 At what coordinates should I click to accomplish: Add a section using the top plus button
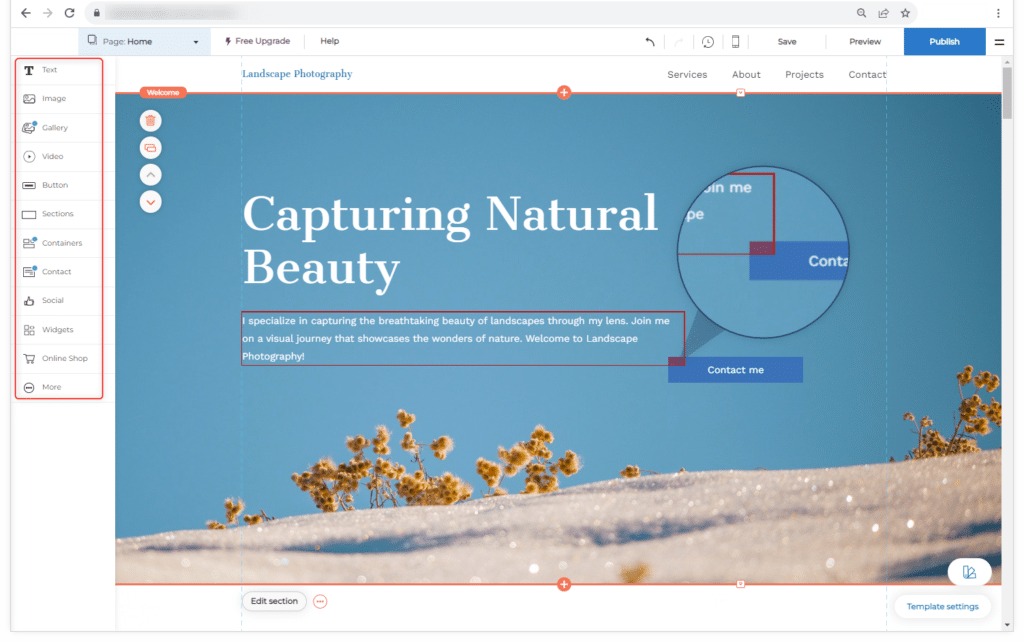[564, 93]
